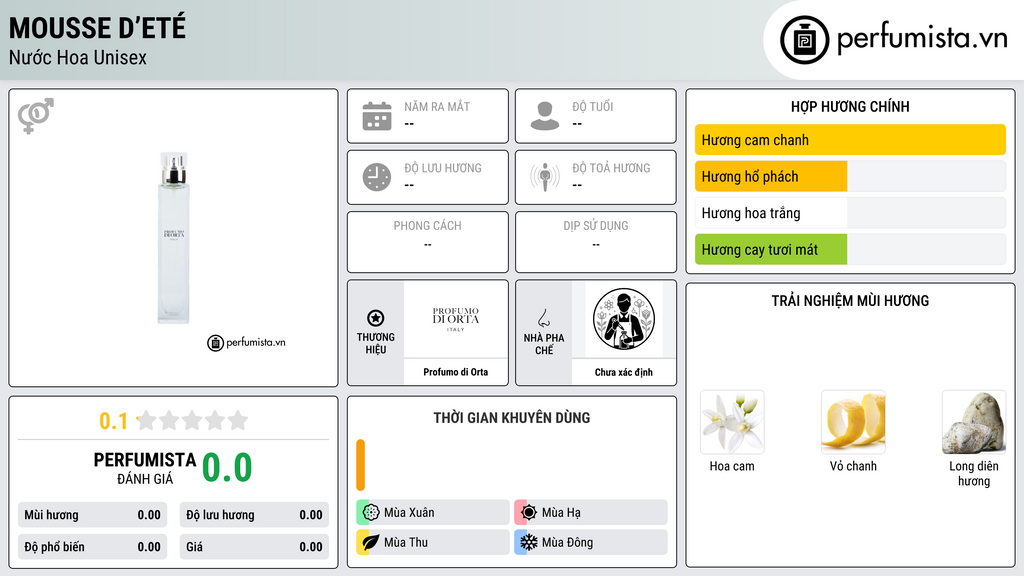Click the five-star rating row
The width and height of the screenshot is (1024, 576).
click(x=192, y=420)
